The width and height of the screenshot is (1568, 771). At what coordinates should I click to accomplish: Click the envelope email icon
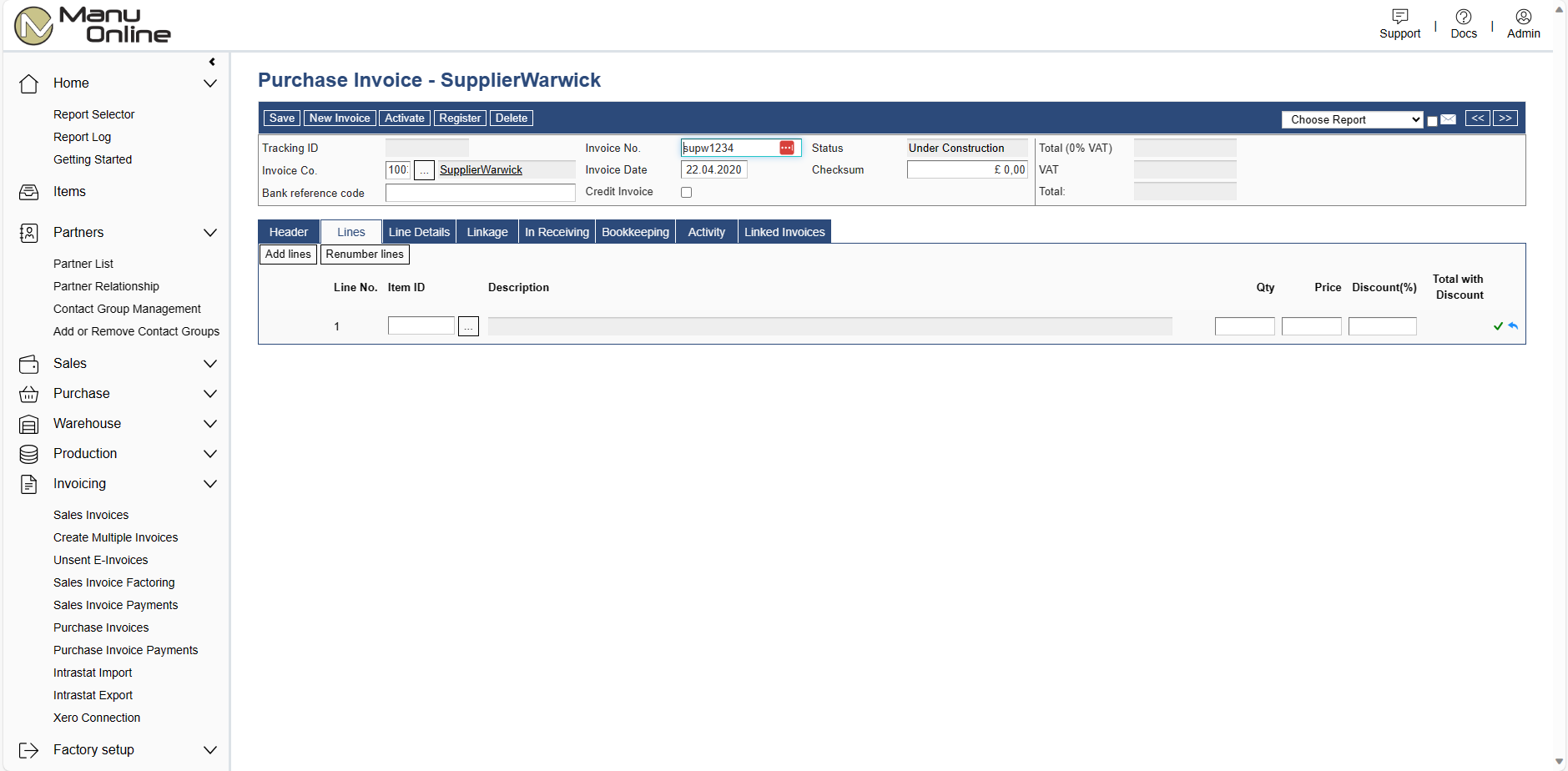[x=1449, y=119]
